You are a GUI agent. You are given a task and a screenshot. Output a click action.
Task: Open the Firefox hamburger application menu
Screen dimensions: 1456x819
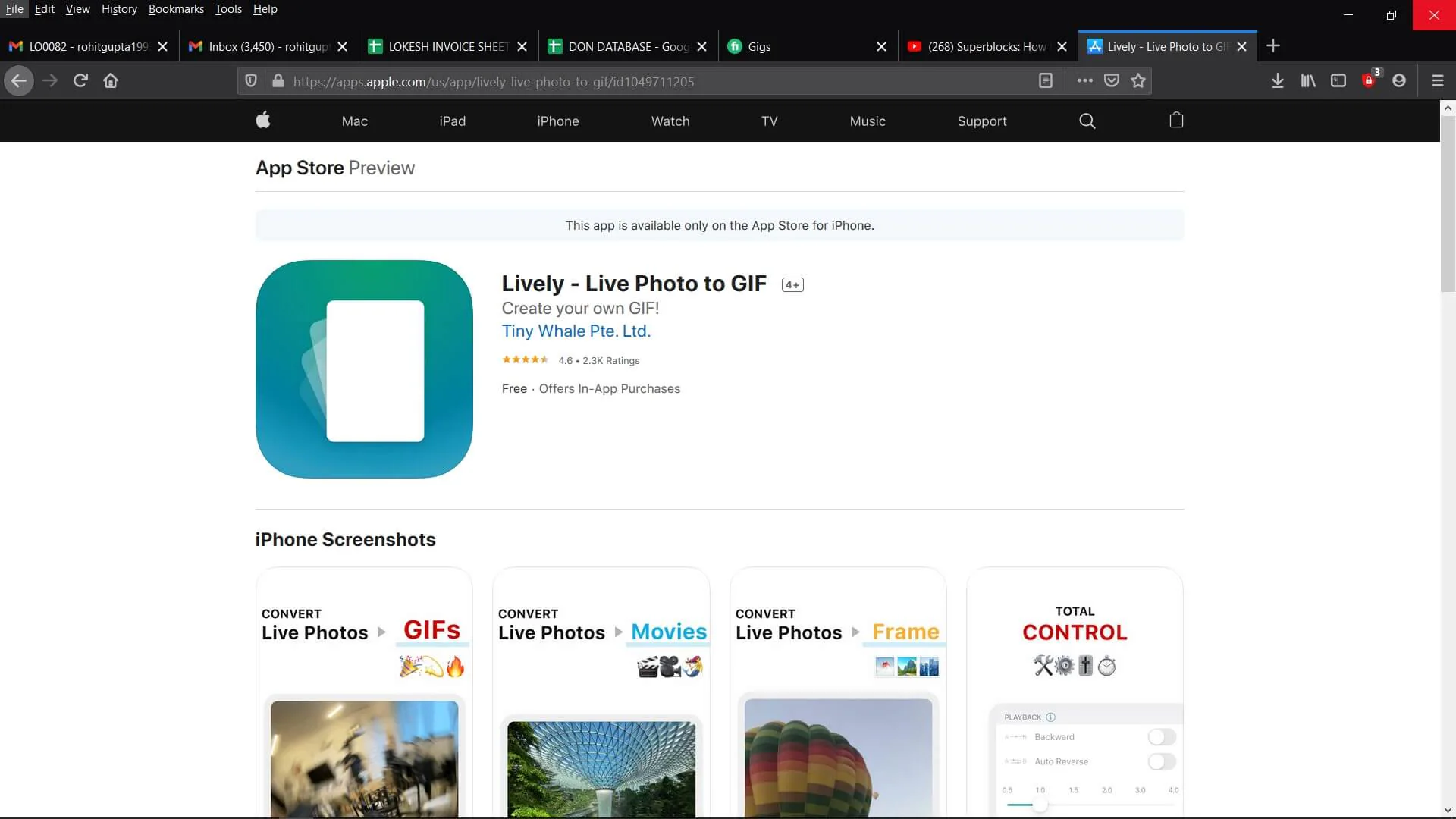pos(1437,81)
